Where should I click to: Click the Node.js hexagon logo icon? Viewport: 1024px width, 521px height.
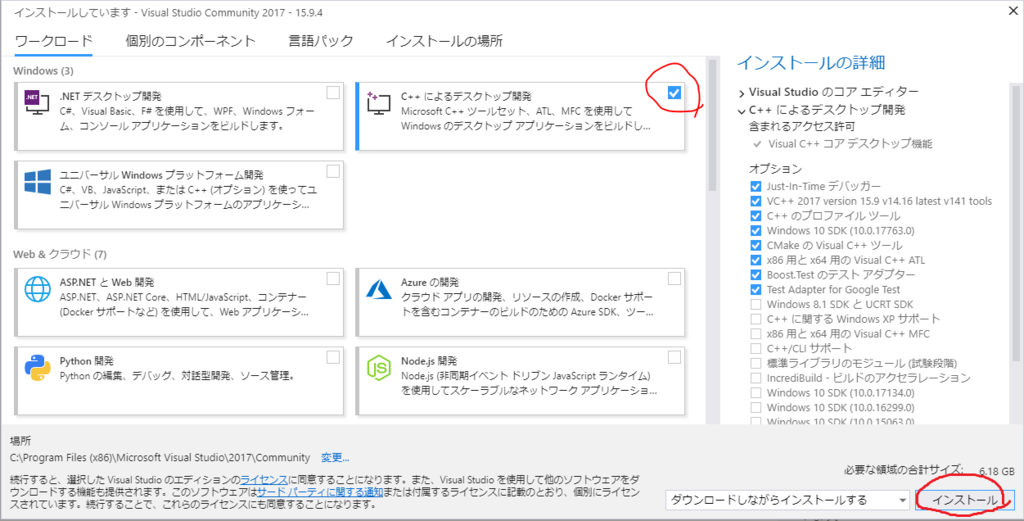378,369
